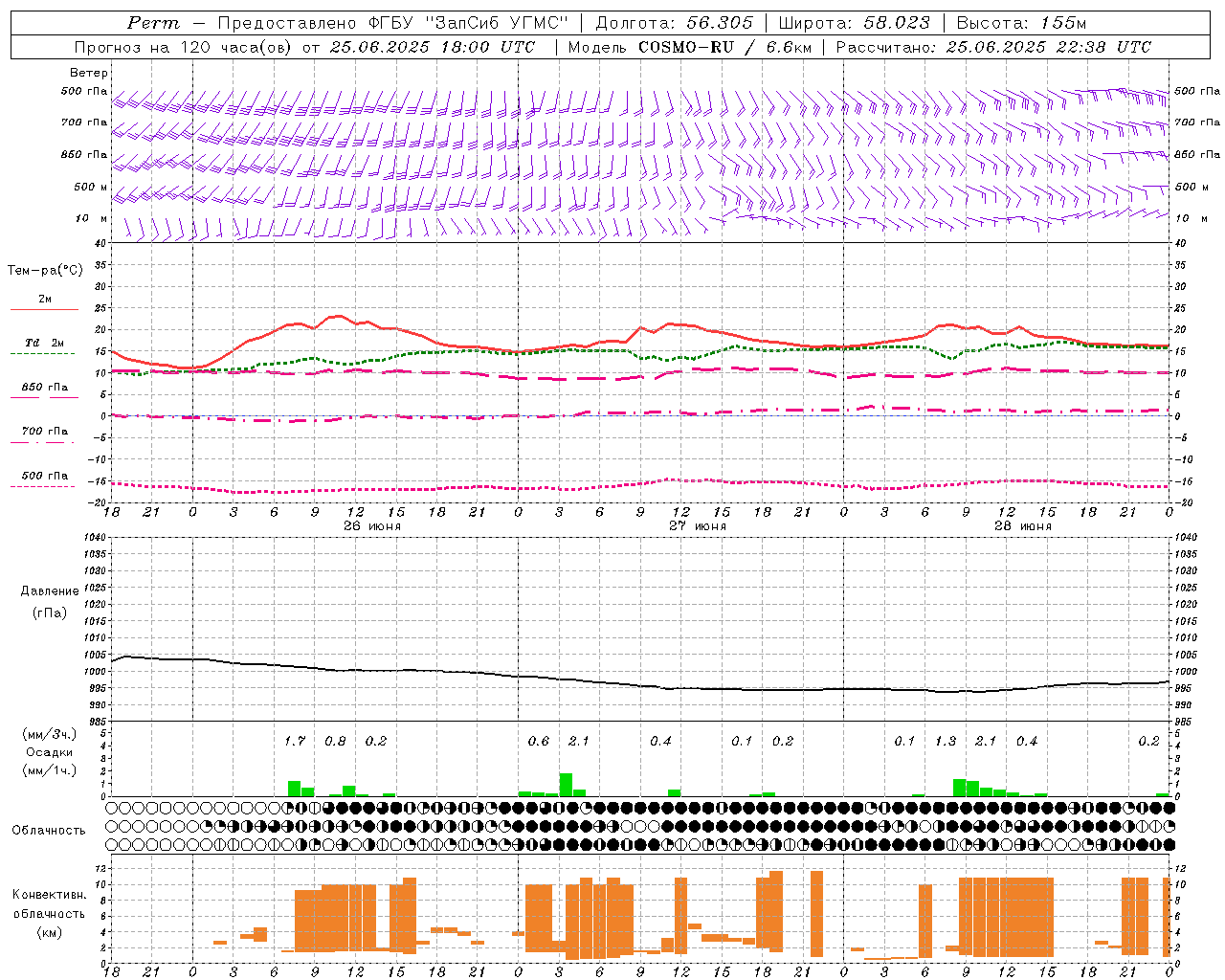Click Рассчитано: 25.06.2025 22:38 UTC timestamp
1225x980 pixels.
point(993,47)
